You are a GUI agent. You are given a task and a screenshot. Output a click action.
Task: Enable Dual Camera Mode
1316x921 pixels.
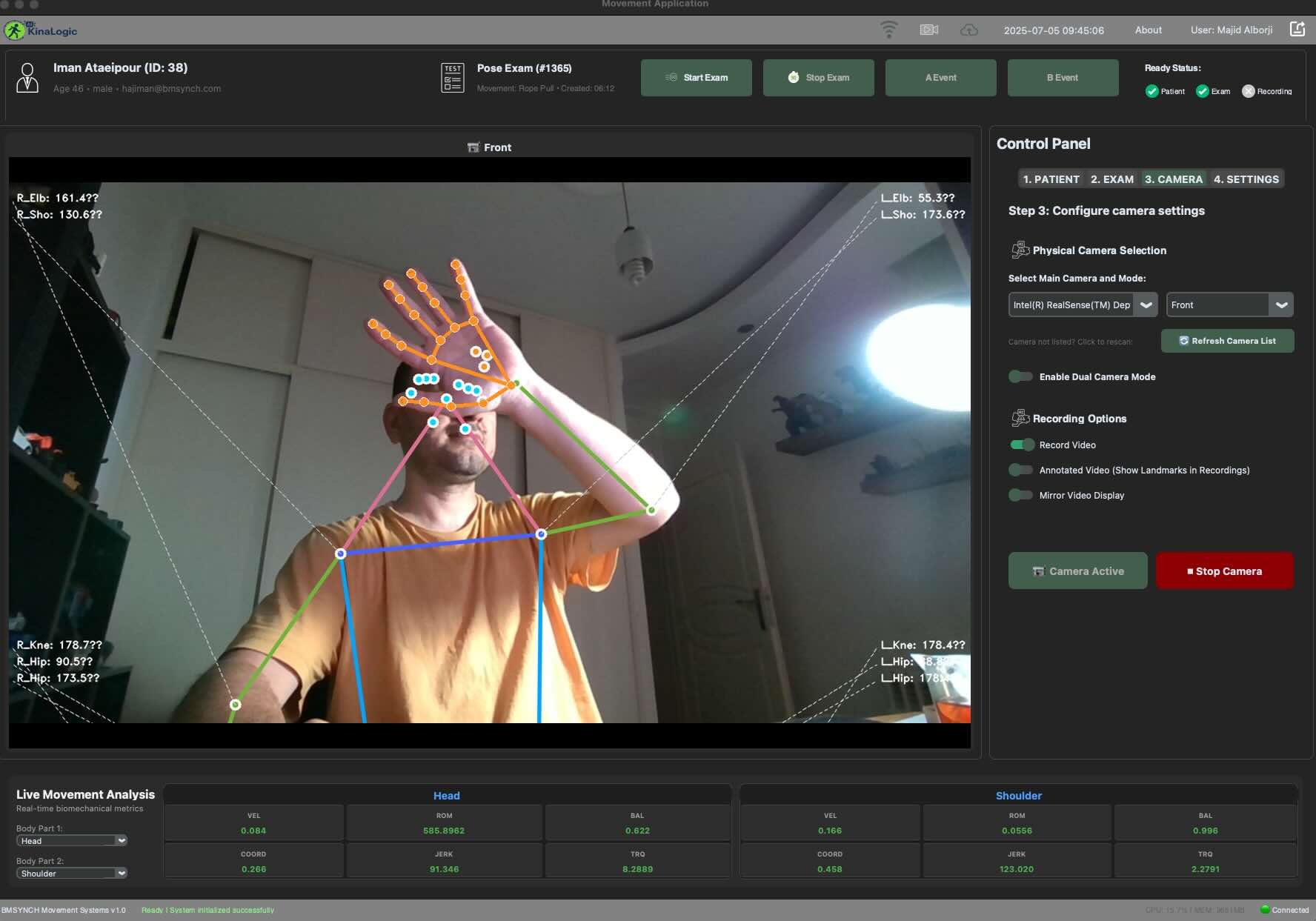click(1021, 376)
